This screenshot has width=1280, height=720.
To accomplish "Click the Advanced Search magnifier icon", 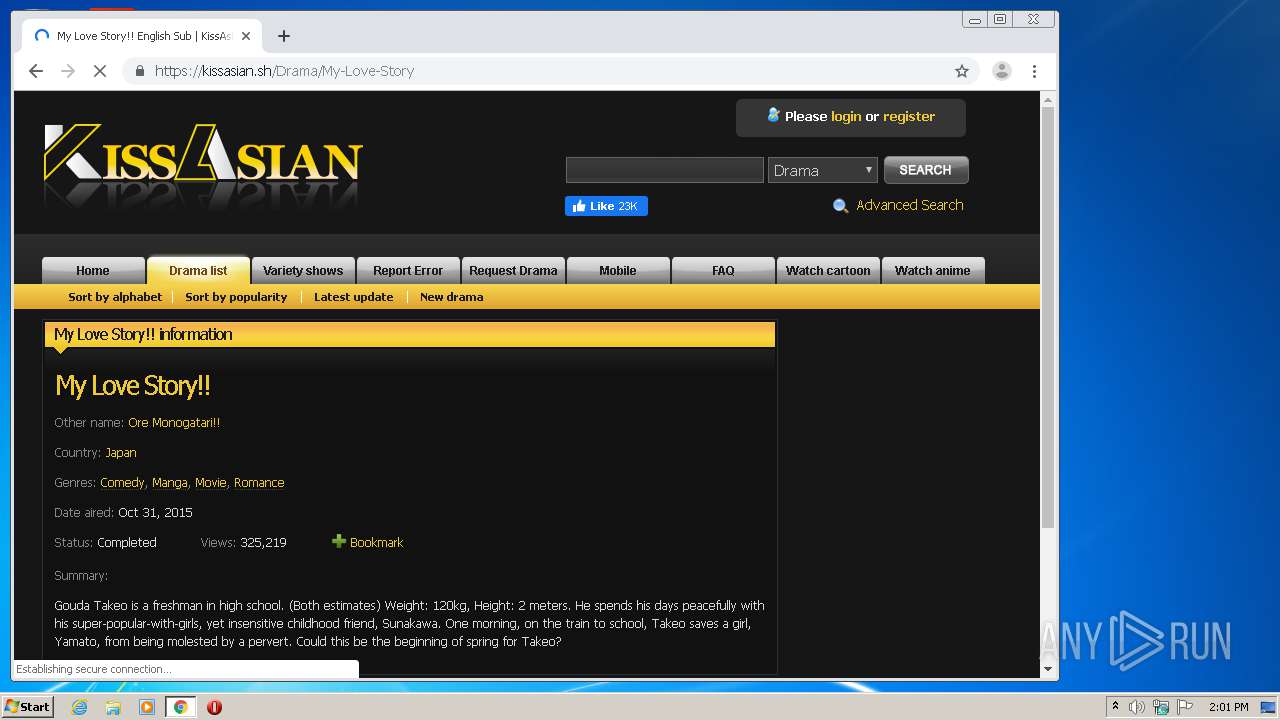I will (x=841, y=206).
